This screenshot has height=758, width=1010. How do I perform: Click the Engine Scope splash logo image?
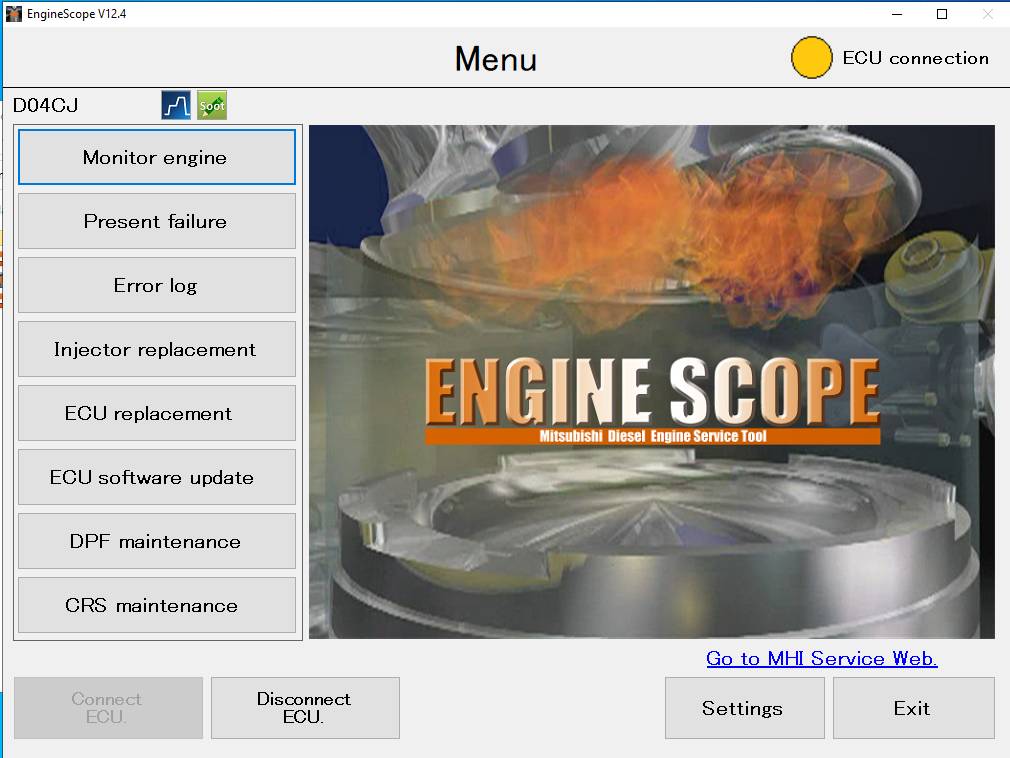651,381
